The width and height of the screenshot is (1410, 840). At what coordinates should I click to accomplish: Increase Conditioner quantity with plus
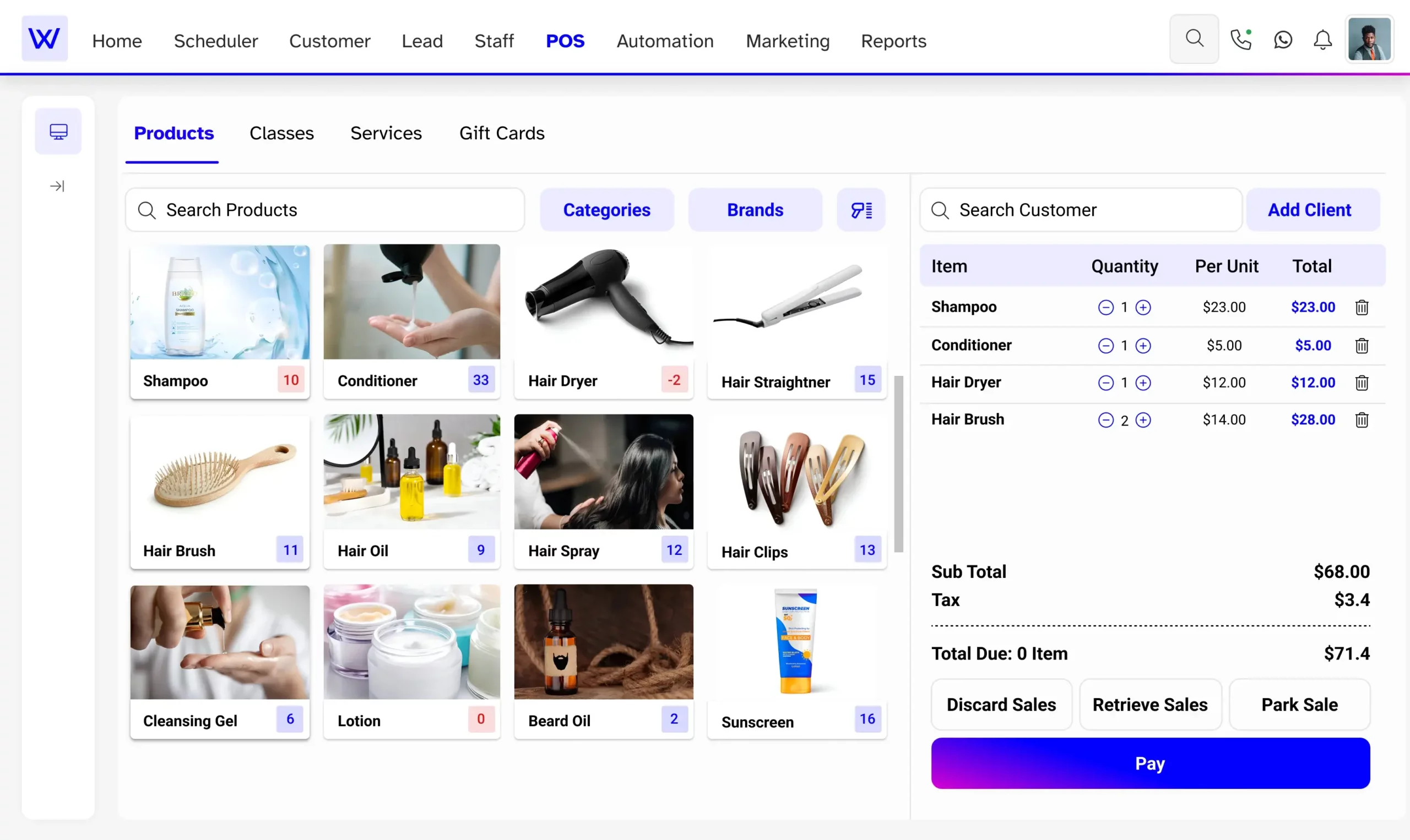(x=1143, y=346)
